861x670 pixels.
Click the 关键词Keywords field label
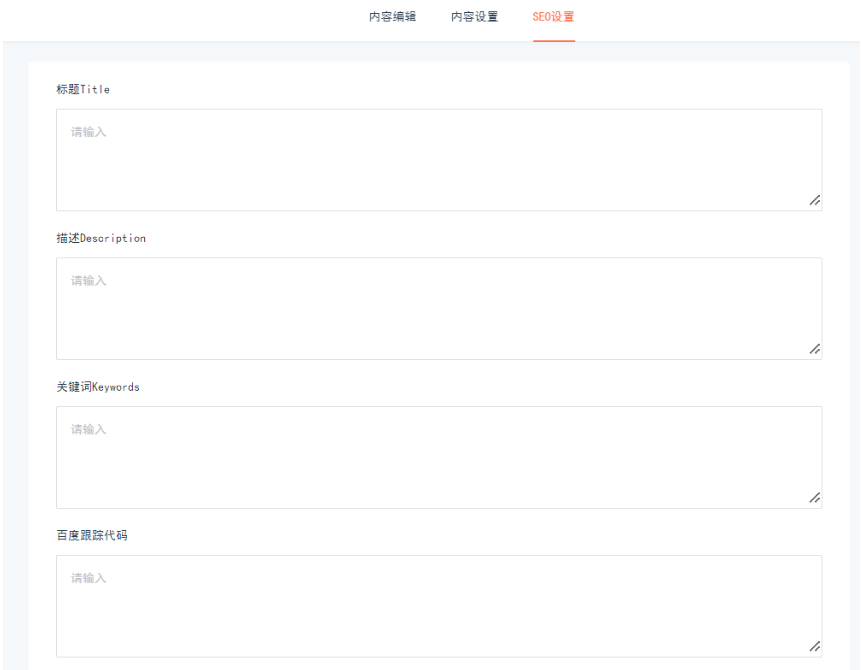point(98,387)
